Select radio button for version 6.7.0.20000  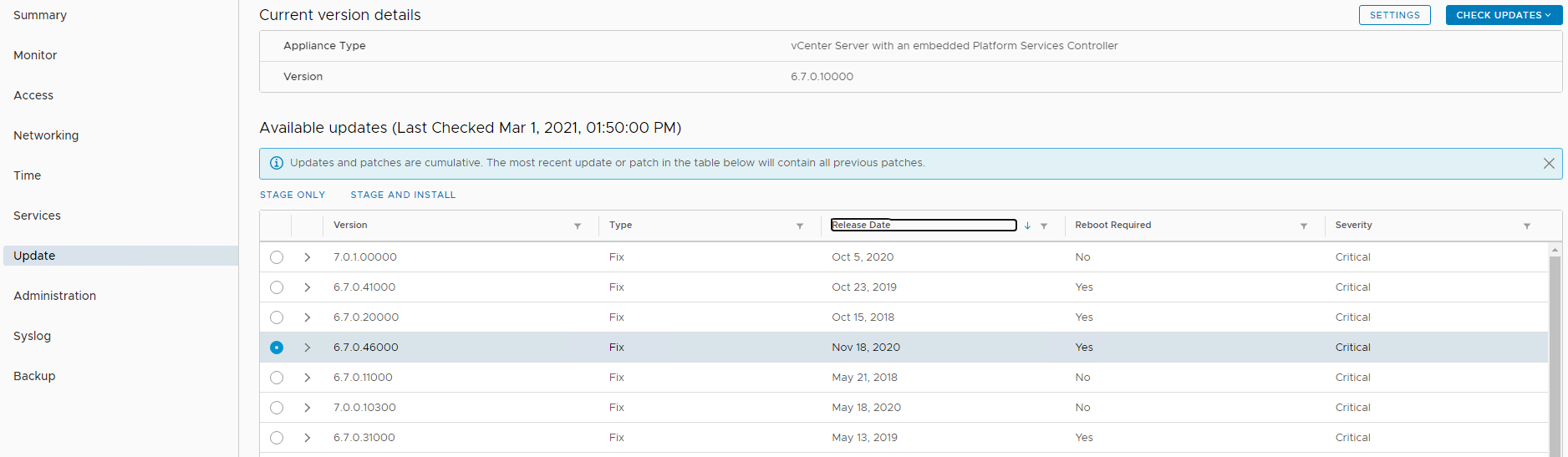point(277,317)
